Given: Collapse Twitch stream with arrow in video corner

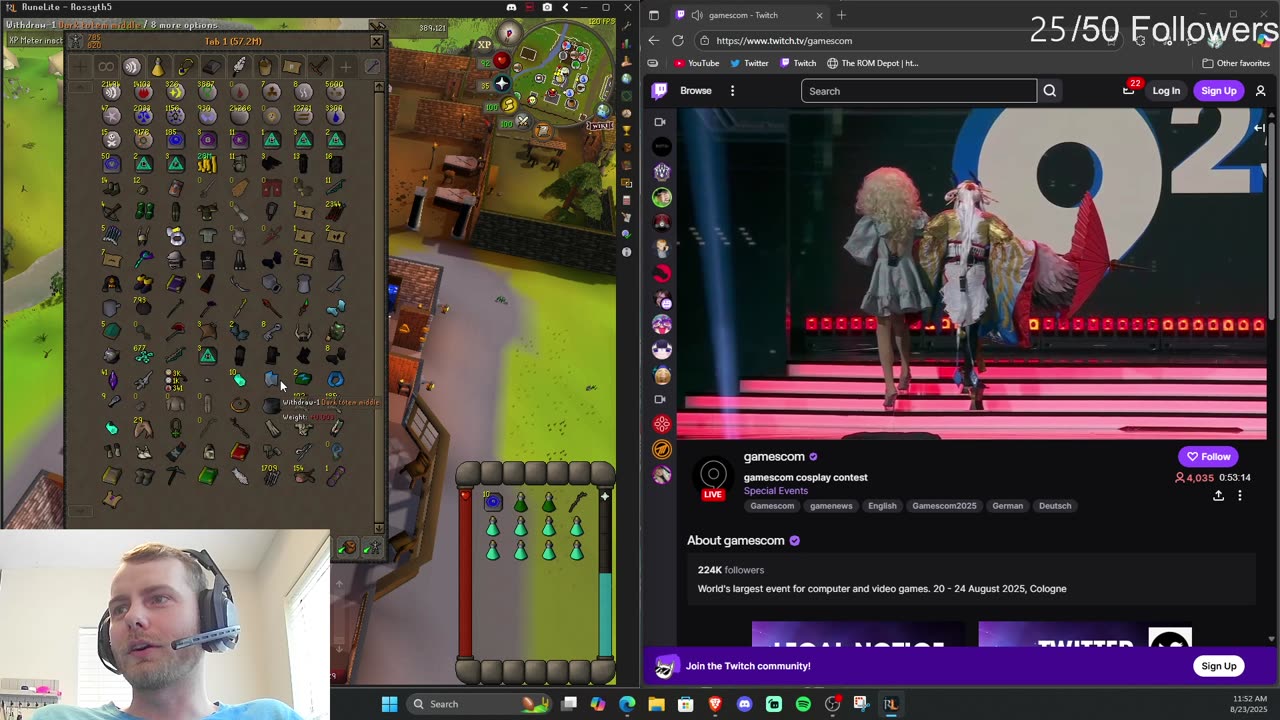Looking at the screenshot, I should [1259, 128].
